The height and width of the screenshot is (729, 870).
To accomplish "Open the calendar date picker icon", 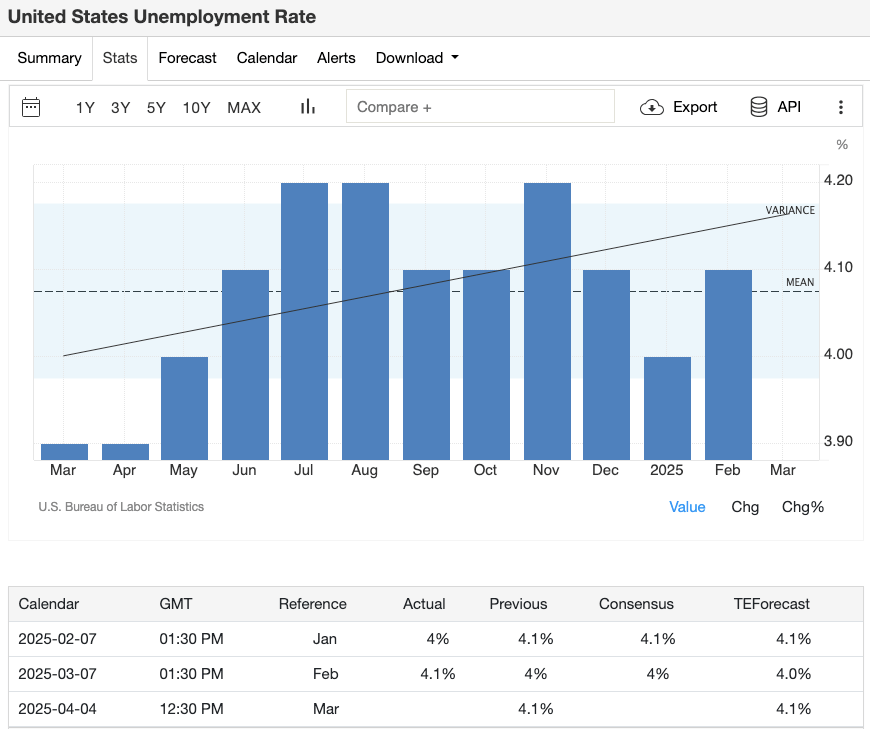I will point(30,106).
